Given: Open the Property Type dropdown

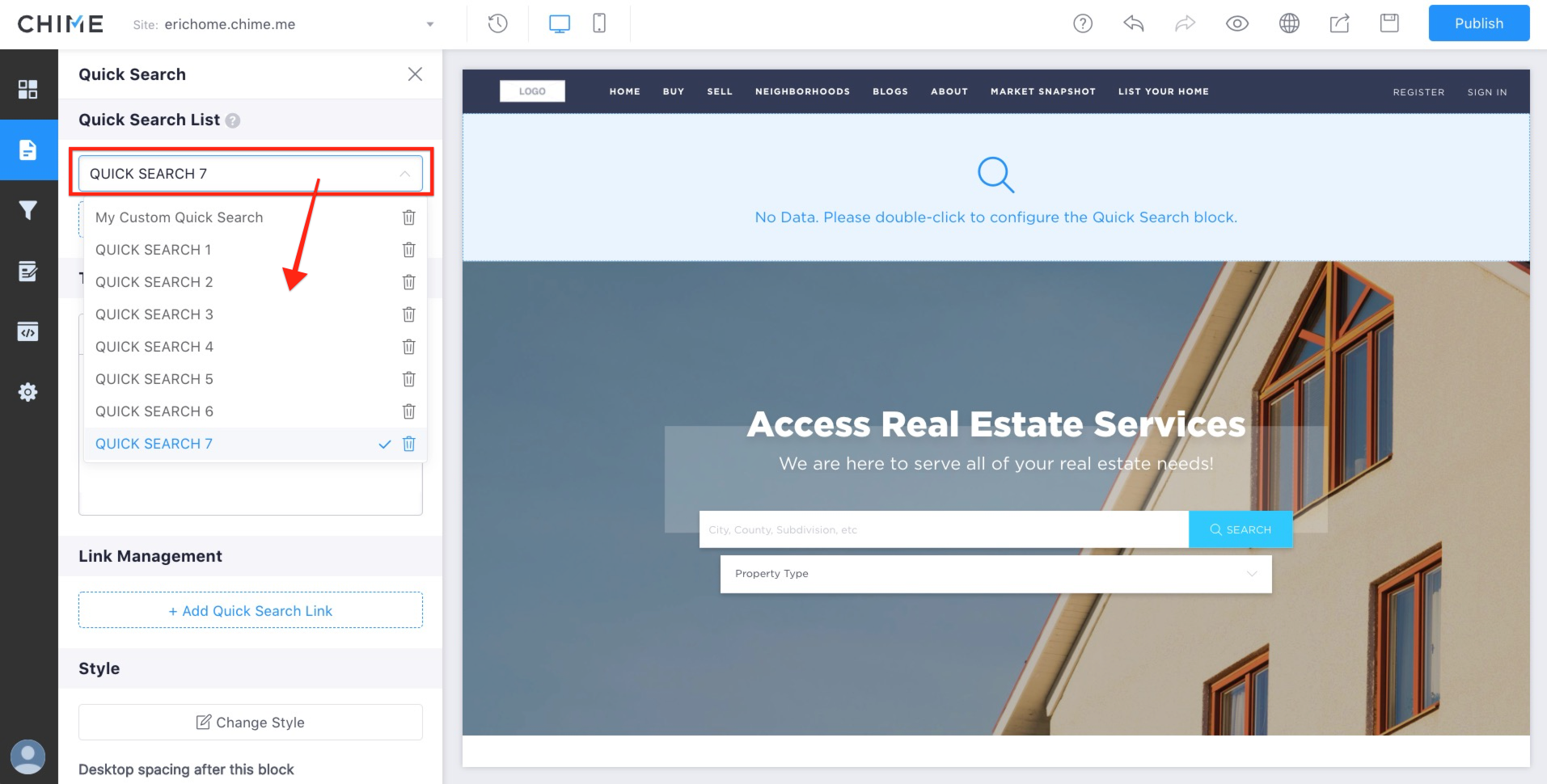Looking at the screenshot, I should pyautogui.click(x=995, y=574).
